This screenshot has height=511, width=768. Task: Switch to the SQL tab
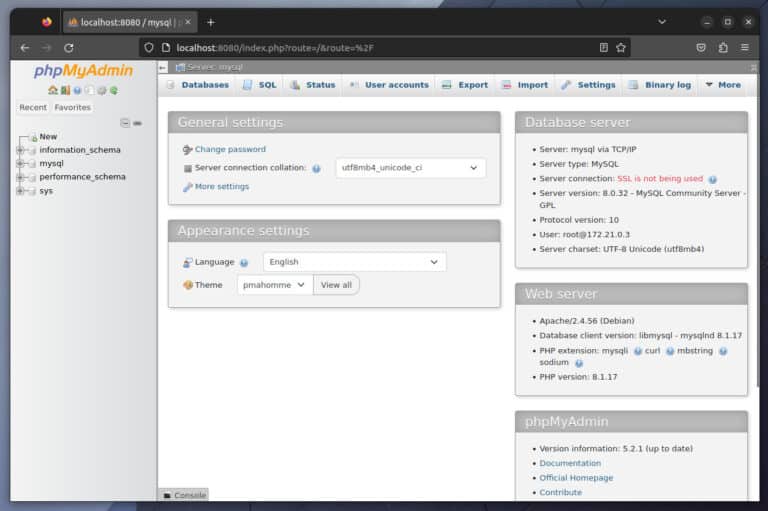click(x=259, y=85)
